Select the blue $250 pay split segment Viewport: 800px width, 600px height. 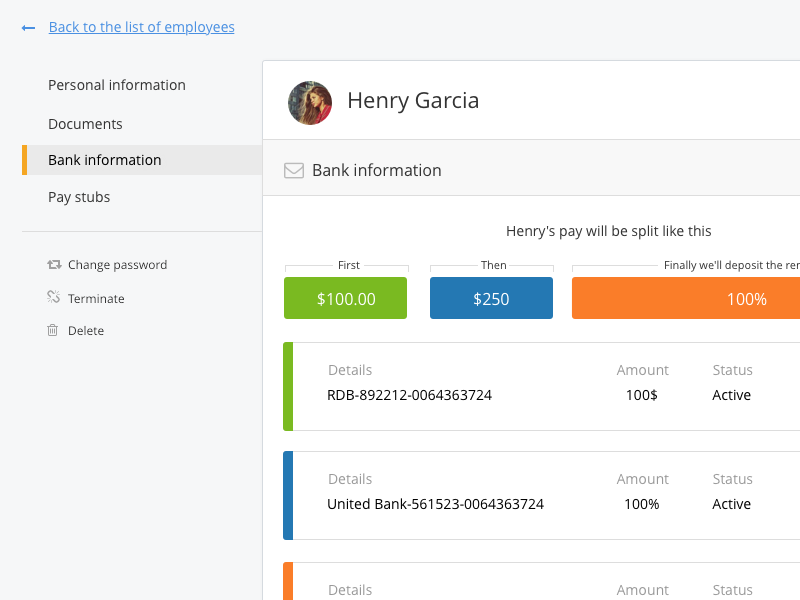click(491, 298)
